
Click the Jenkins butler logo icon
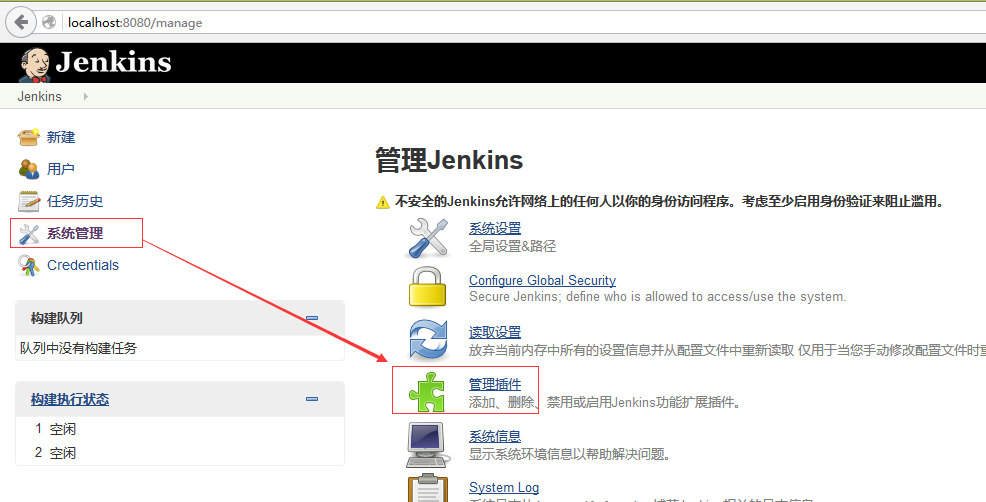point(34,64)
